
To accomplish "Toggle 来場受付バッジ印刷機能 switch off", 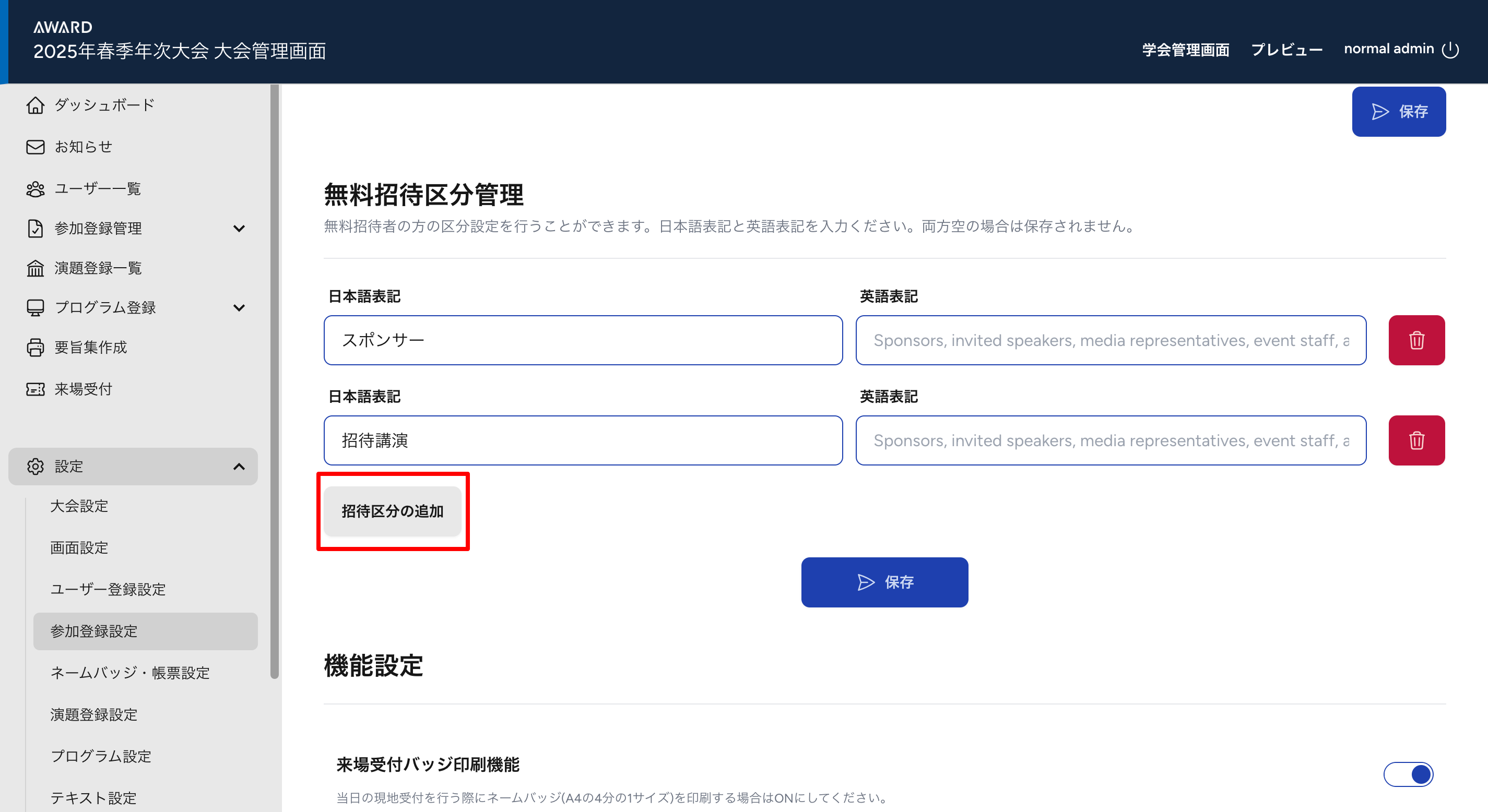I will [x=1408, y=774].
